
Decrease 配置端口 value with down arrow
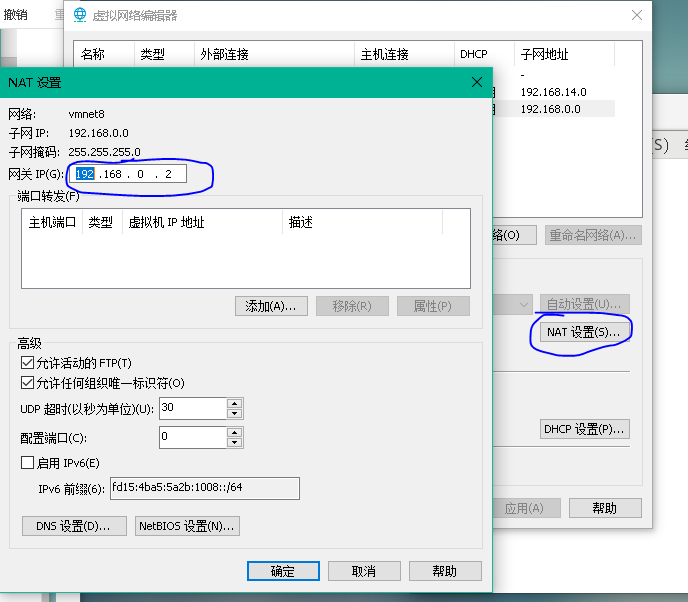[235, 442]
